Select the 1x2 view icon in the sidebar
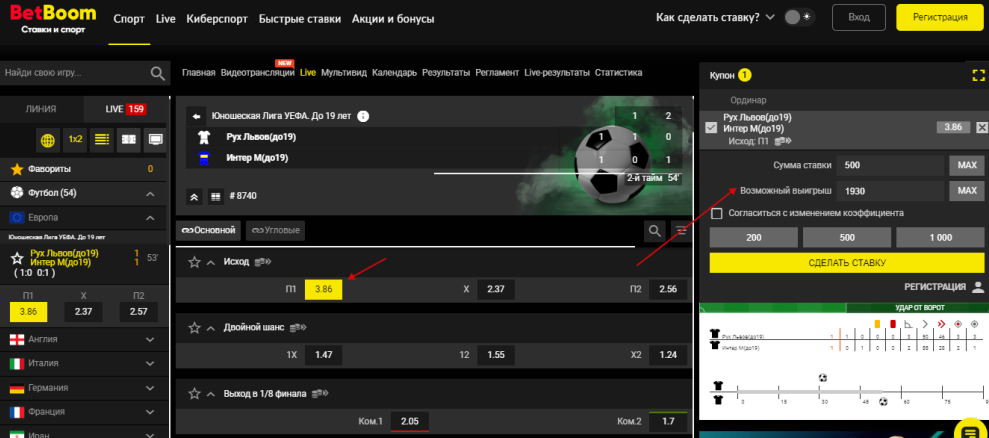Viewport: 989px width, 438px height. click(x=75, y=139)
